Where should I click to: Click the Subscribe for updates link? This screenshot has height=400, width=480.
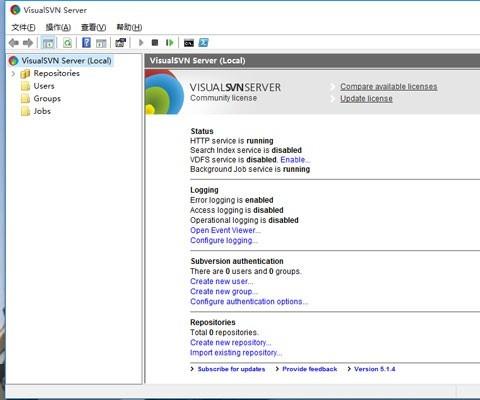231,369
